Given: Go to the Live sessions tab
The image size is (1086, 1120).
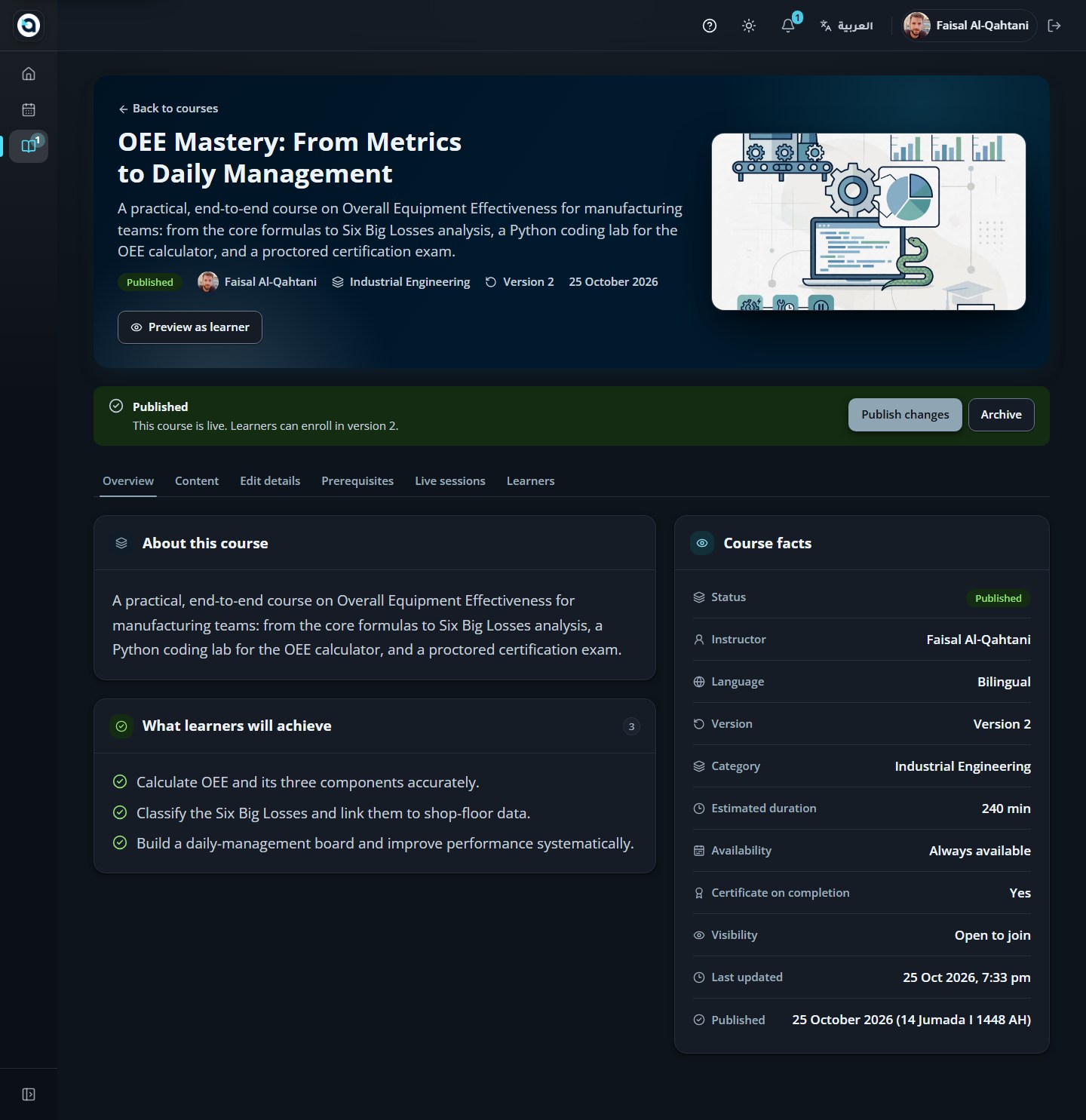Looking at the screenshot, I should point(450,481).
